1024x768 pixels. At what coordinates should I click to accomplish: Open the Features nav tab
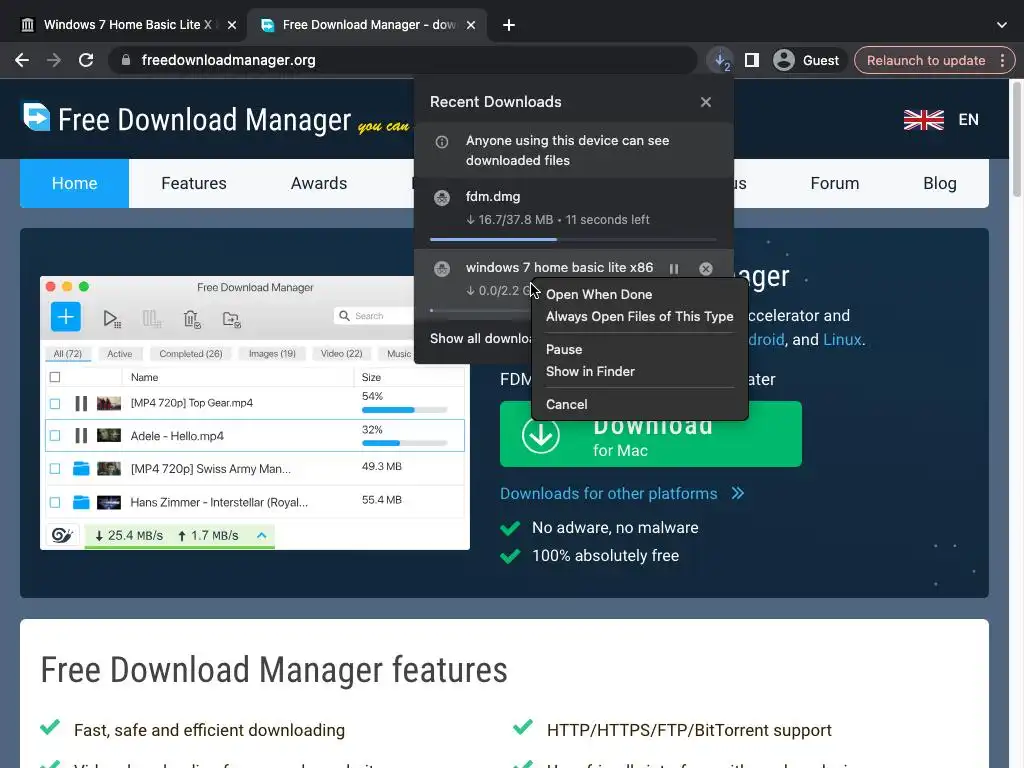point(194,184)
